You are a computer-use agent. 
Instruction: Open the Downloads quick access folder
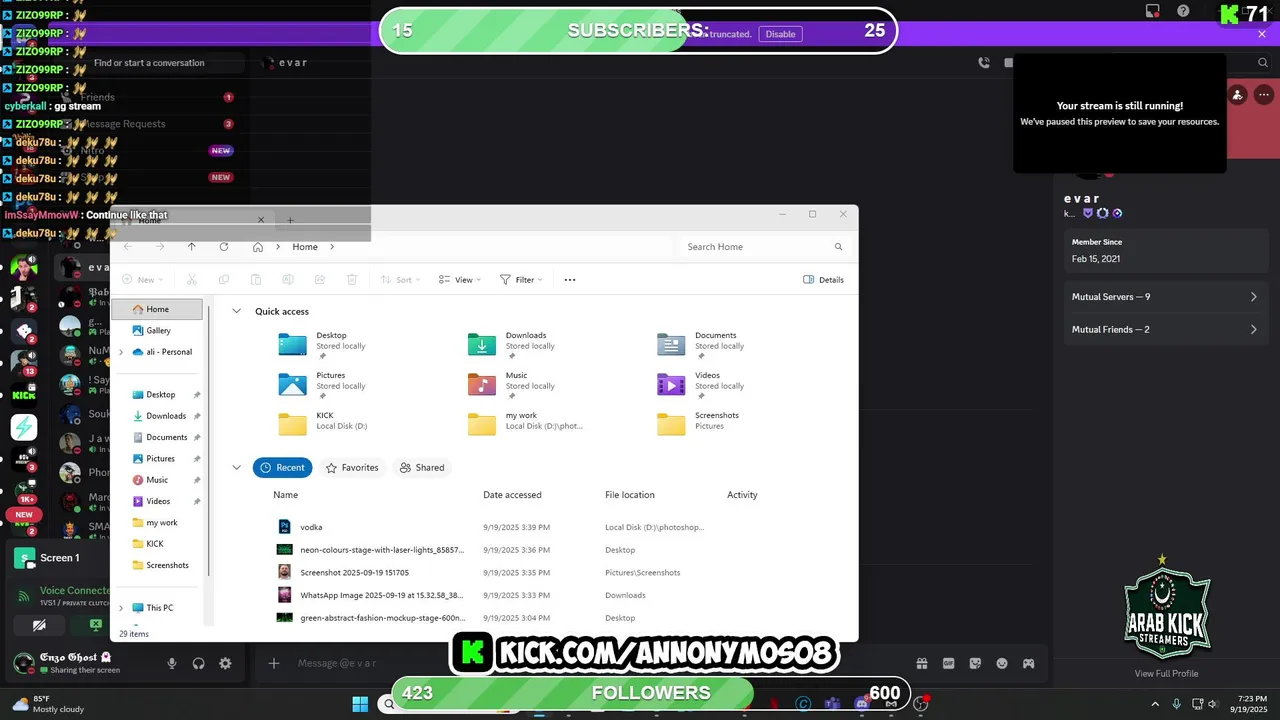tap(512, 345)
